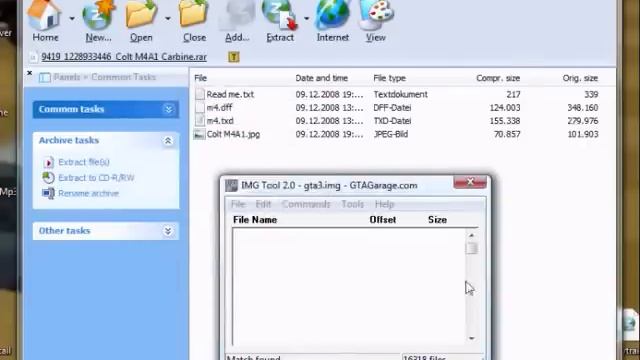Click the Extract file(s) link

click(84, 162)
